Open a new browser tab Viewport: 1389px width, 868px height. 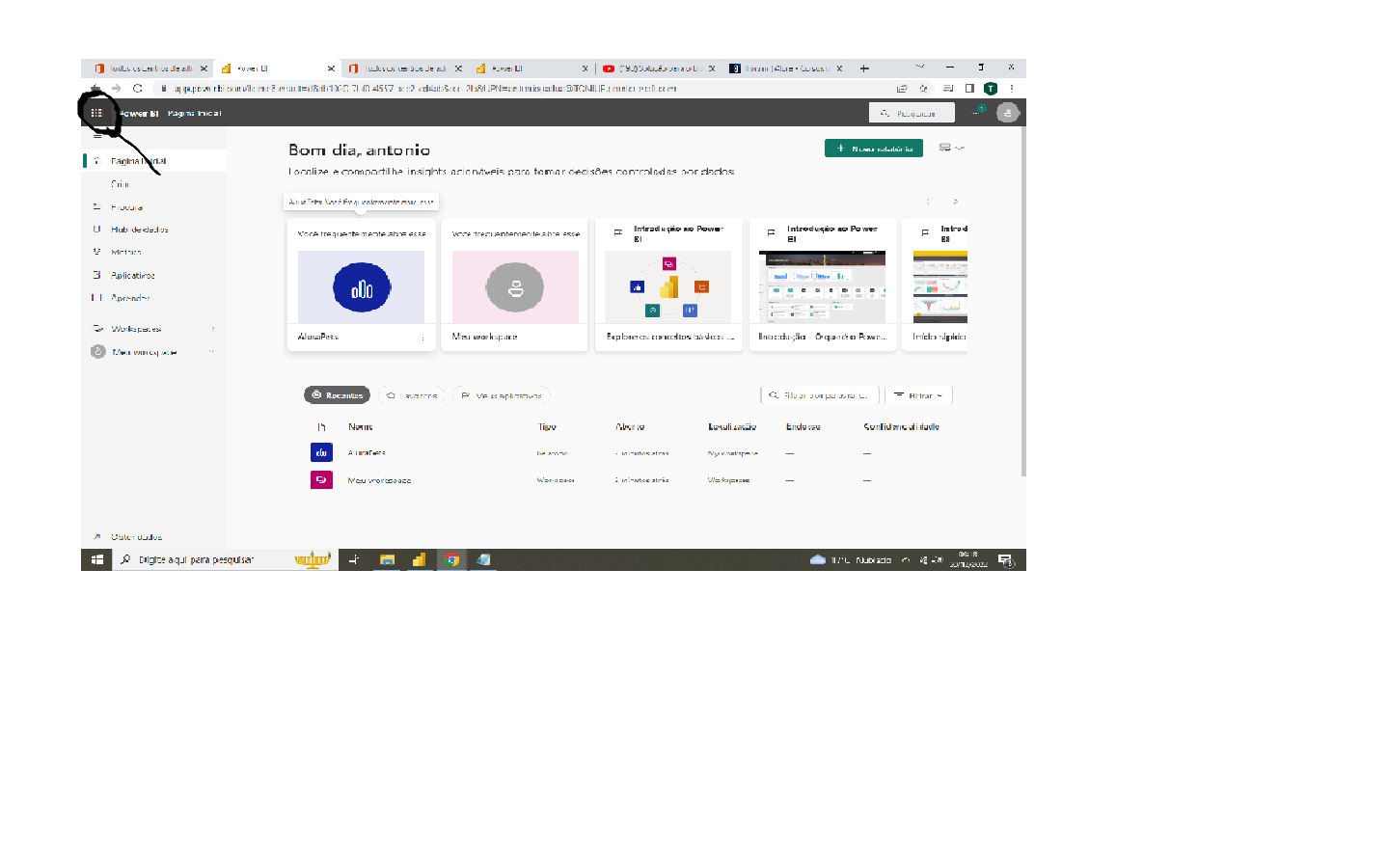(x=864, y=68)
